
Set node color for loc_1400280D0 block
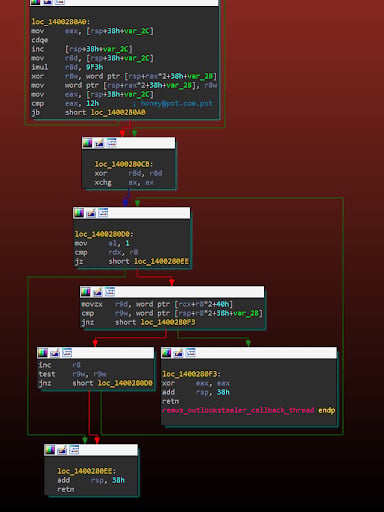click(x=79, y=213)
